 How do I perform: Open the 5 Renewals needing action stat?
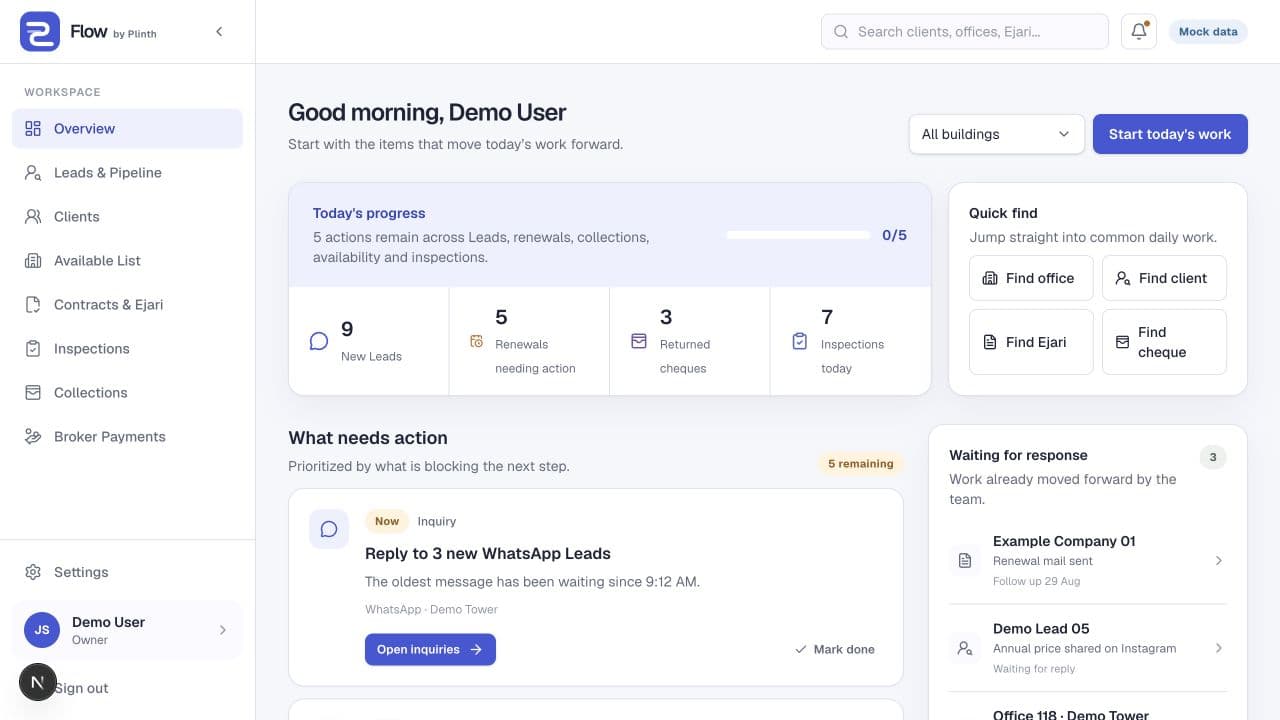point(529,341)
